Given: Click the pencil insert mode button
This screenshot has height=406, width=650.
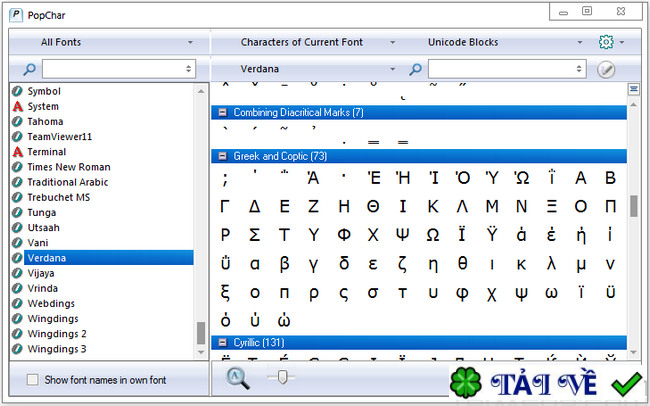Looking at the screenshot, I should point(606,69).
